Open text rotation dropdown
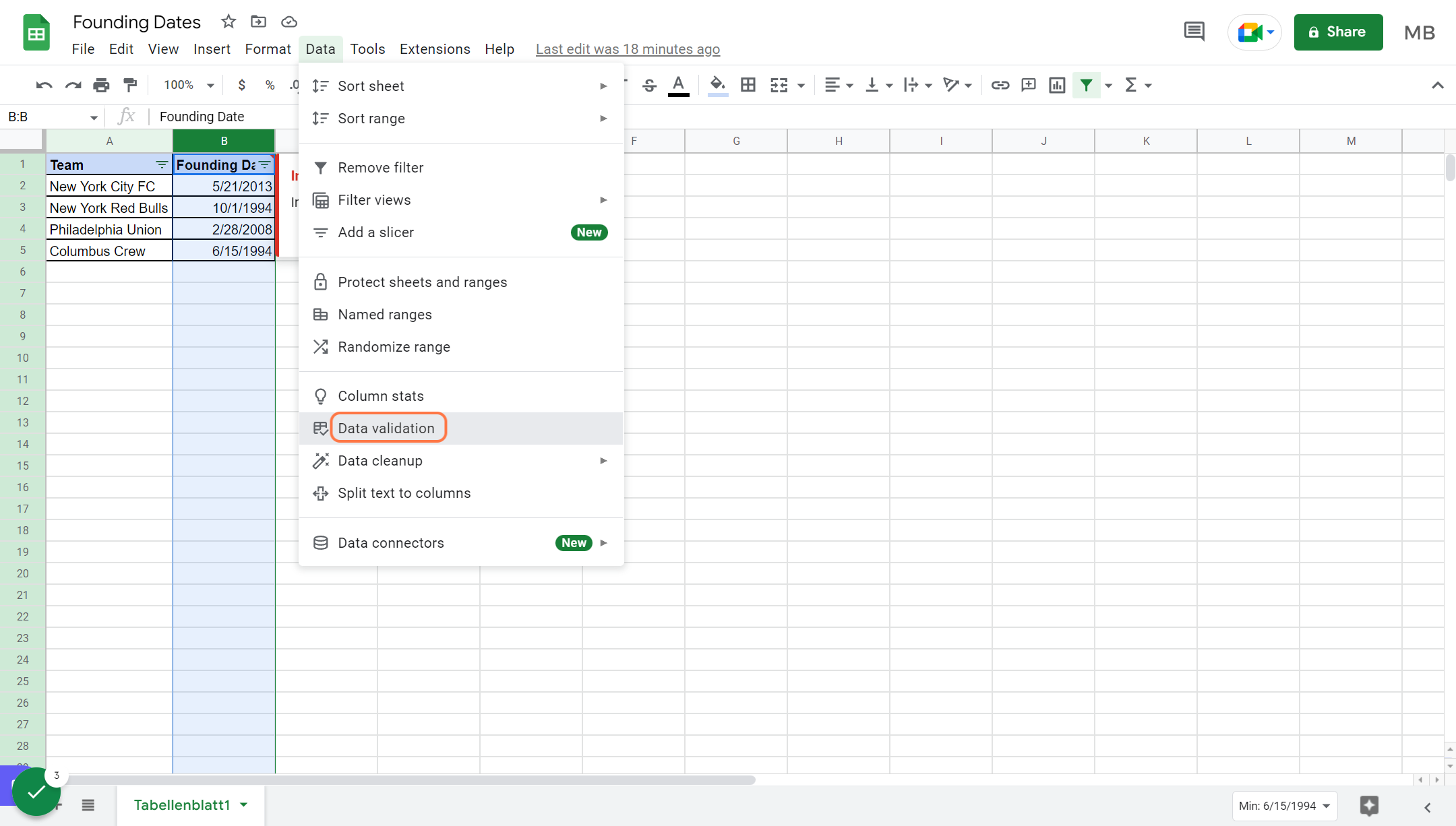The height and width of the screenshot is (826, 1456). pos(957,85)
